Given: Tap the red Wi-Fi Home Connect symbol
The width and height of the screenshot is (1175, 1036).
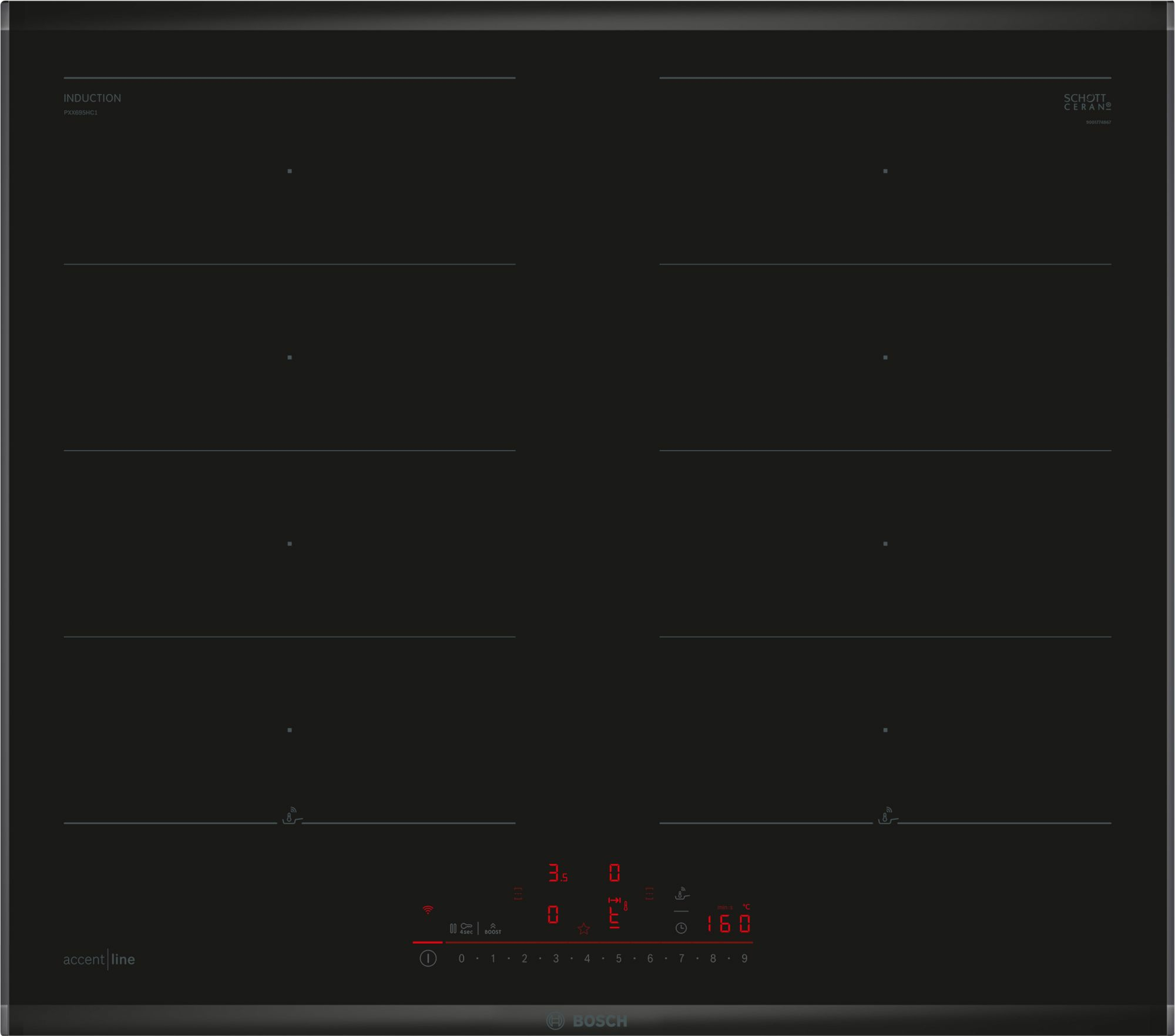Looking at the screenshot, I should (428, 910).
